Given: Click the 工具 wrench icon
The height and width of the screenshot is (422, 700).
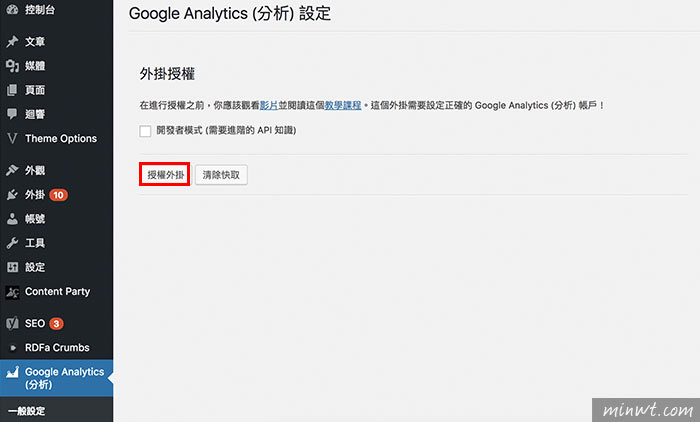Looking at the screenshot, I should (x=12, y=243).
